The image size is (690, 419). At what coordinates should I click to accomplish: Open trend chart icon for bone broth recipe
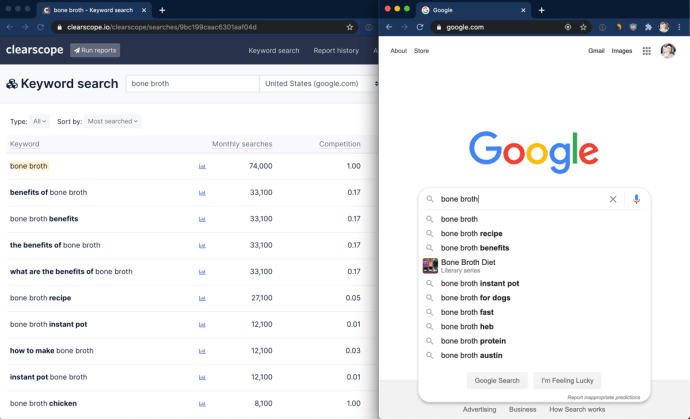202,298
